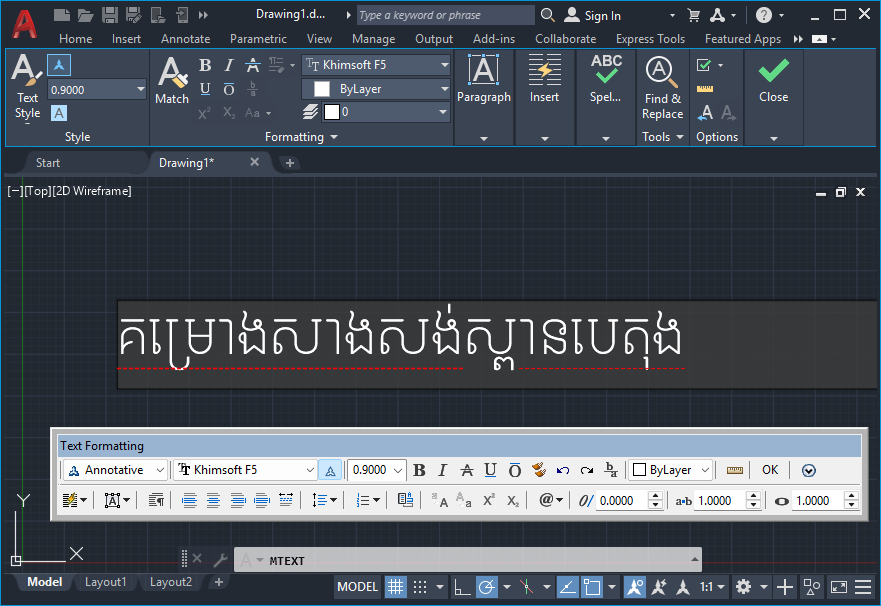Switch to the Layout1 tab
This screenshot has height=606, width=881.
click(x=105, y=581)
